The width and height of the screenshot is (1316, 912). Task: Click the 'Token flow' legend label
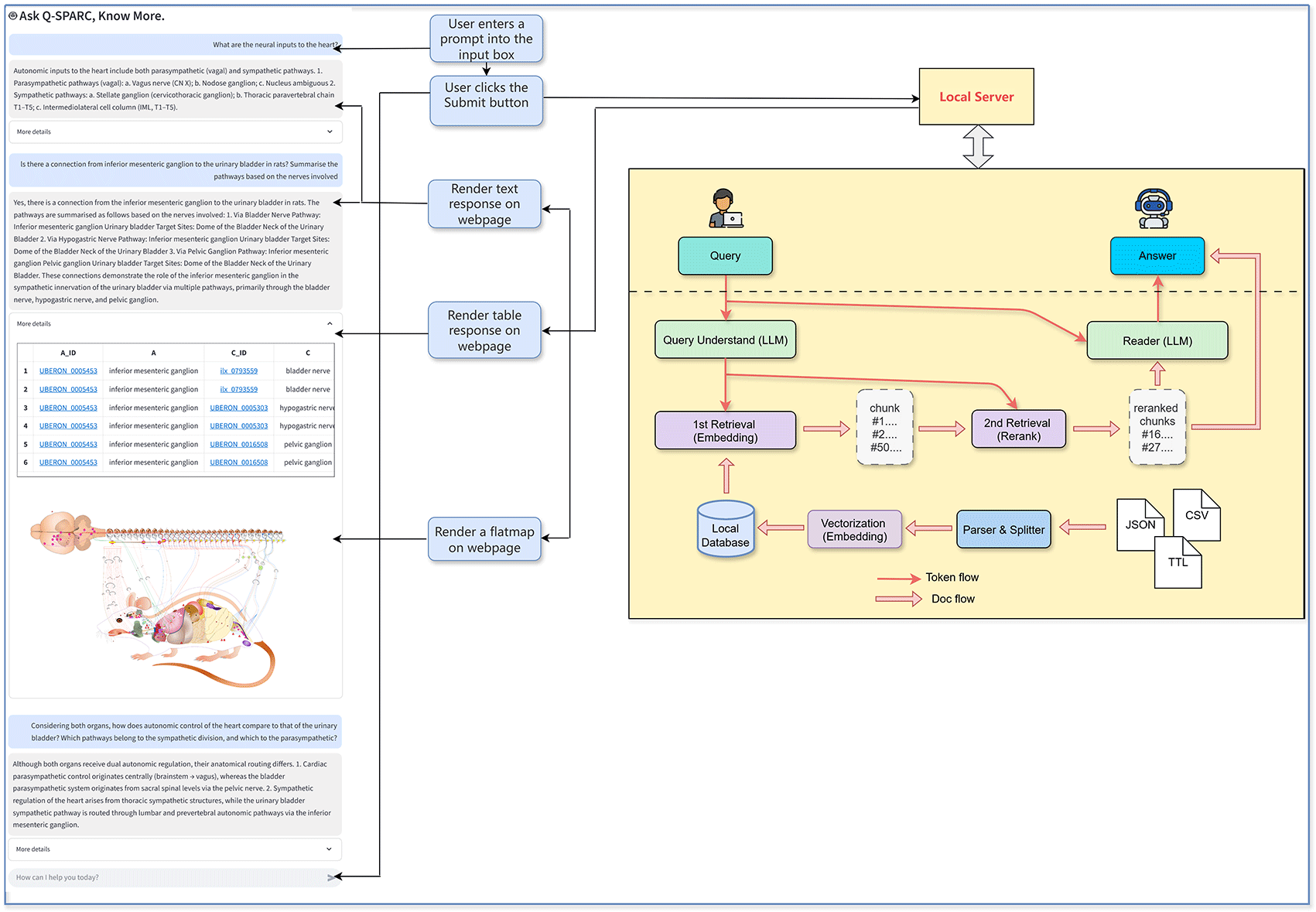[952, 578]
